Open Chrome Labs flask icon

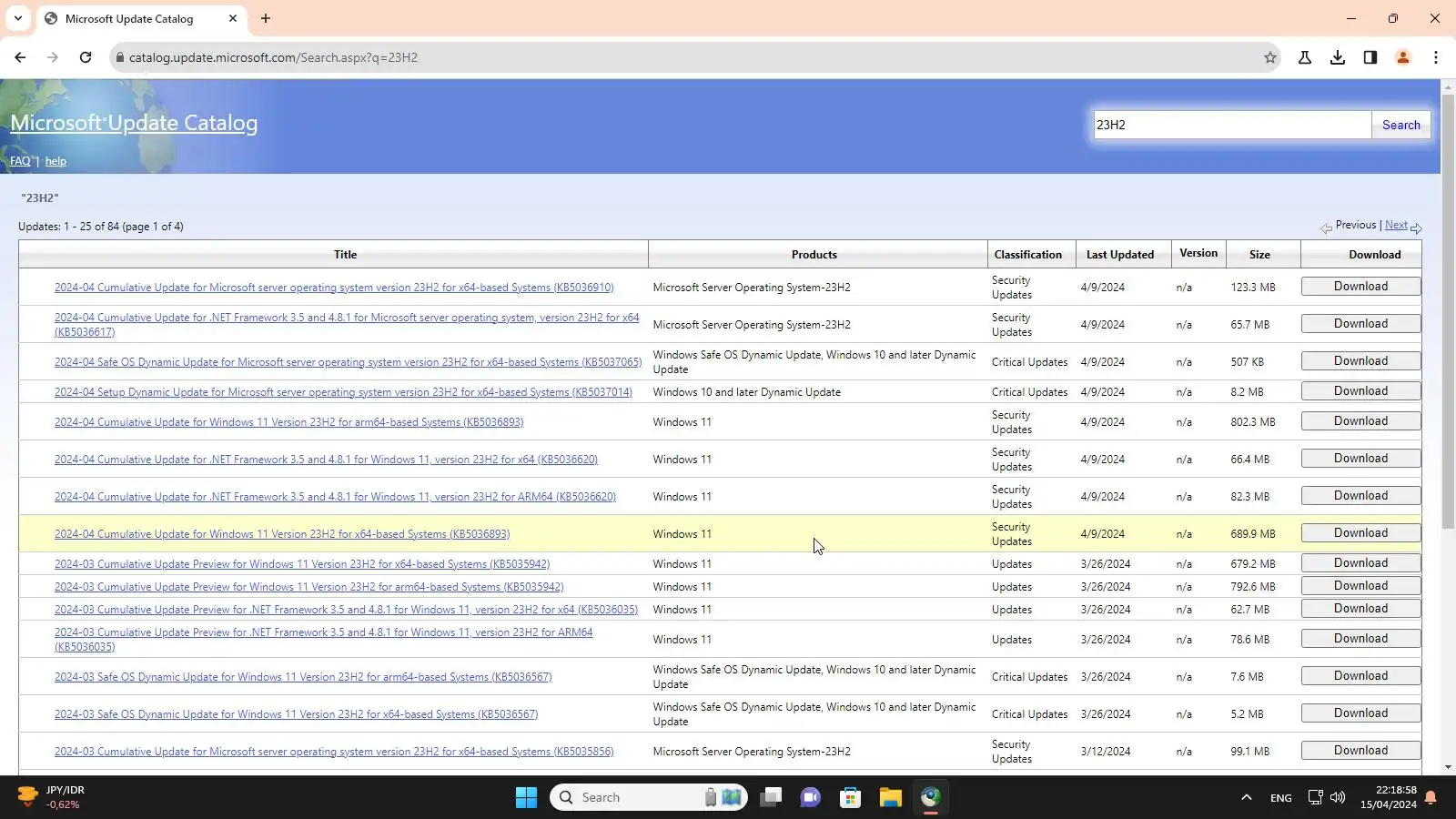[x=1305, y=57]
